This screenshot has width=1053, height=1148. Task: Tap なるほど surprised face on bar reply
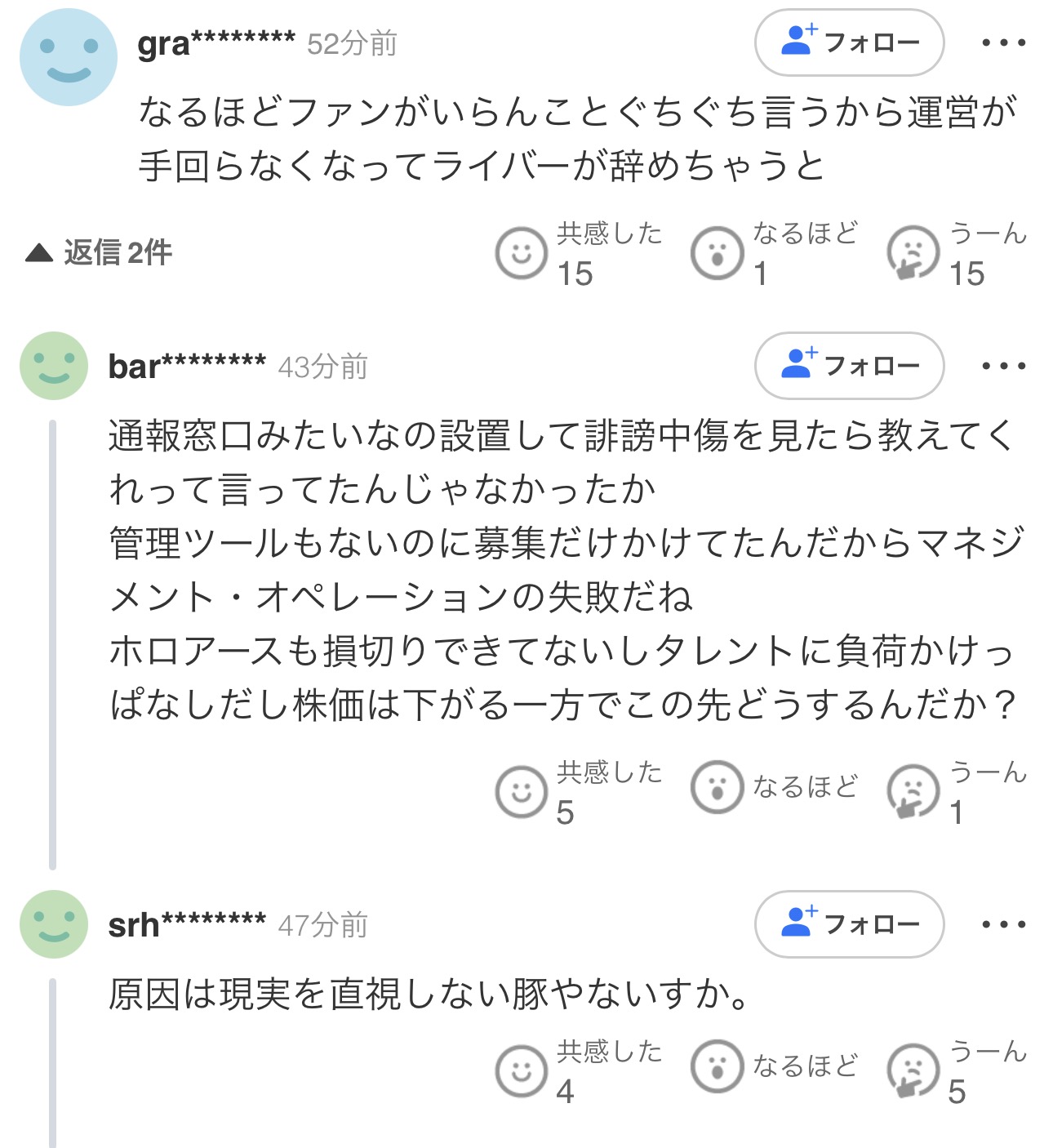[717, 788]
